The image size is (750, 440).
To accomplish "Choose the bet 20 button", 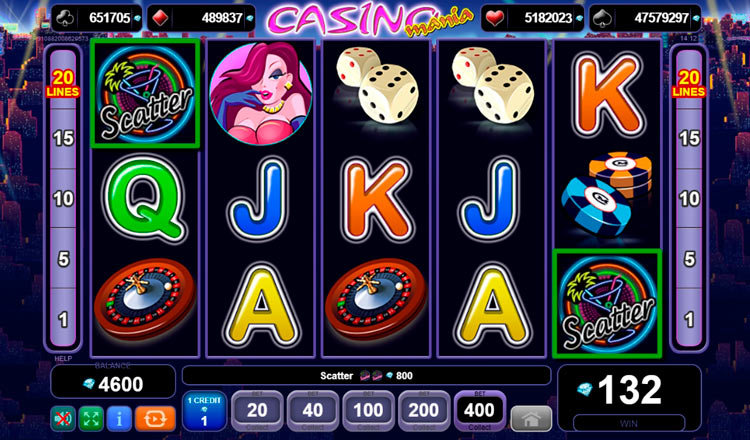I will pyautogui.click(x=257, y=411).
